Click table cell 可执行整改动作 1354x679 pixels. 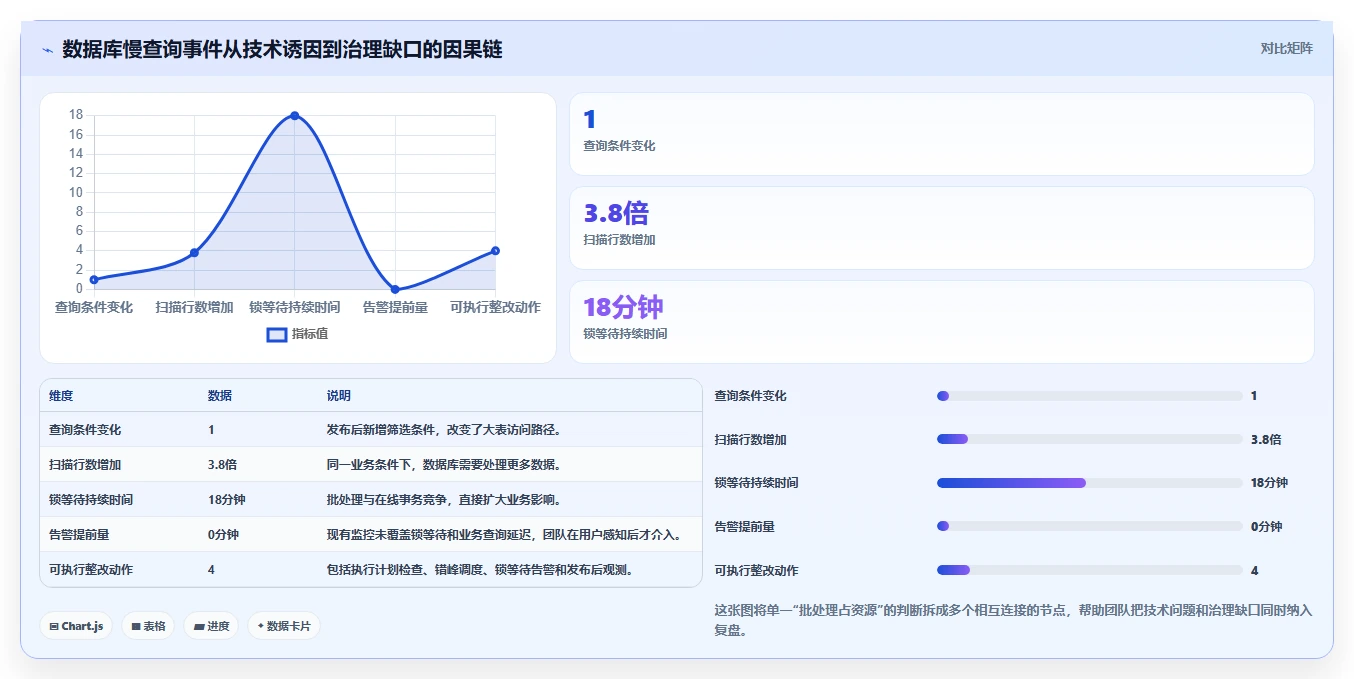tap(91, 570)
